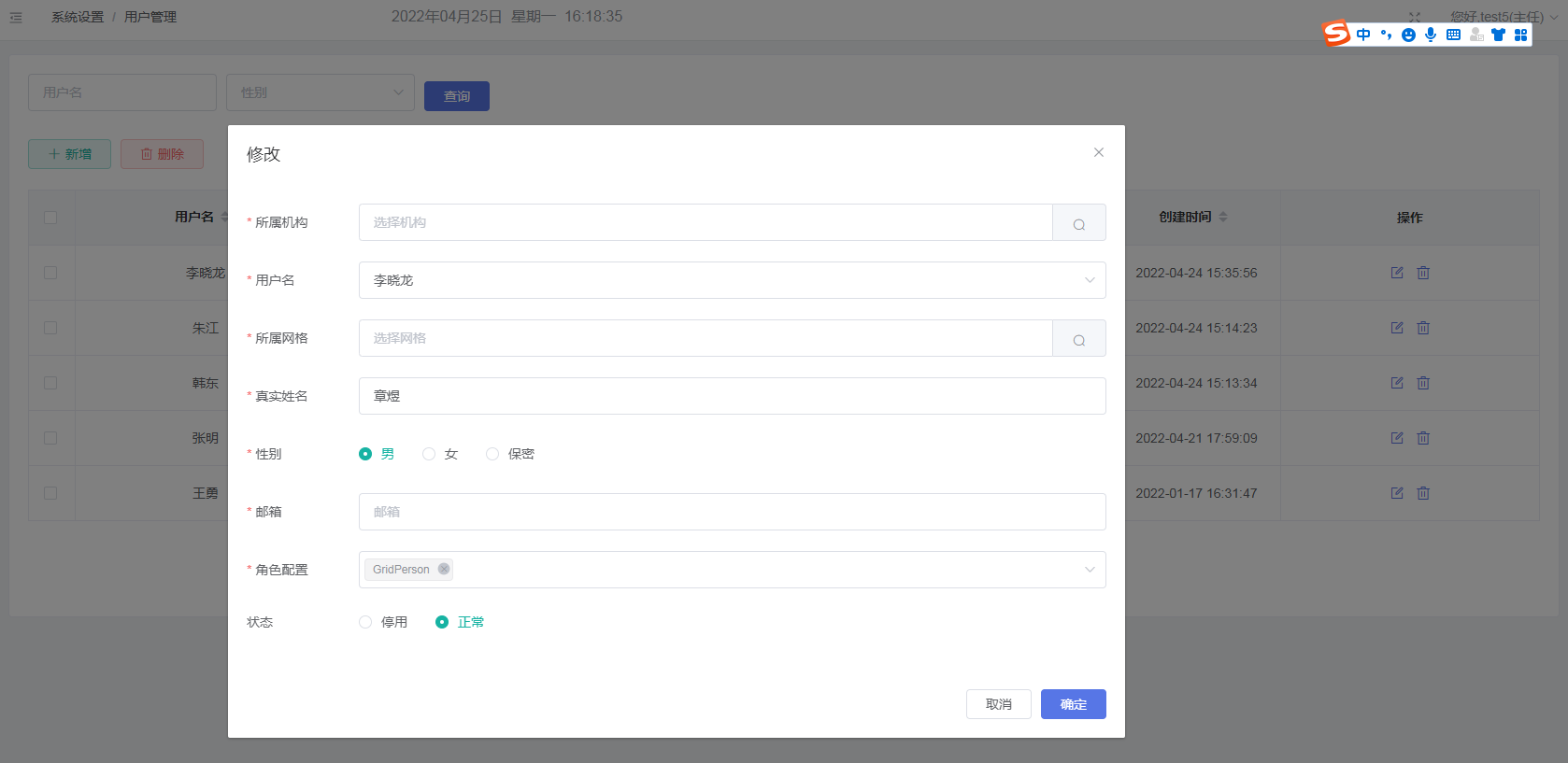Viewport: 1568px width, 763px height.
Task: Edit the 朱江 row
Action: [x=1397, y=328]
